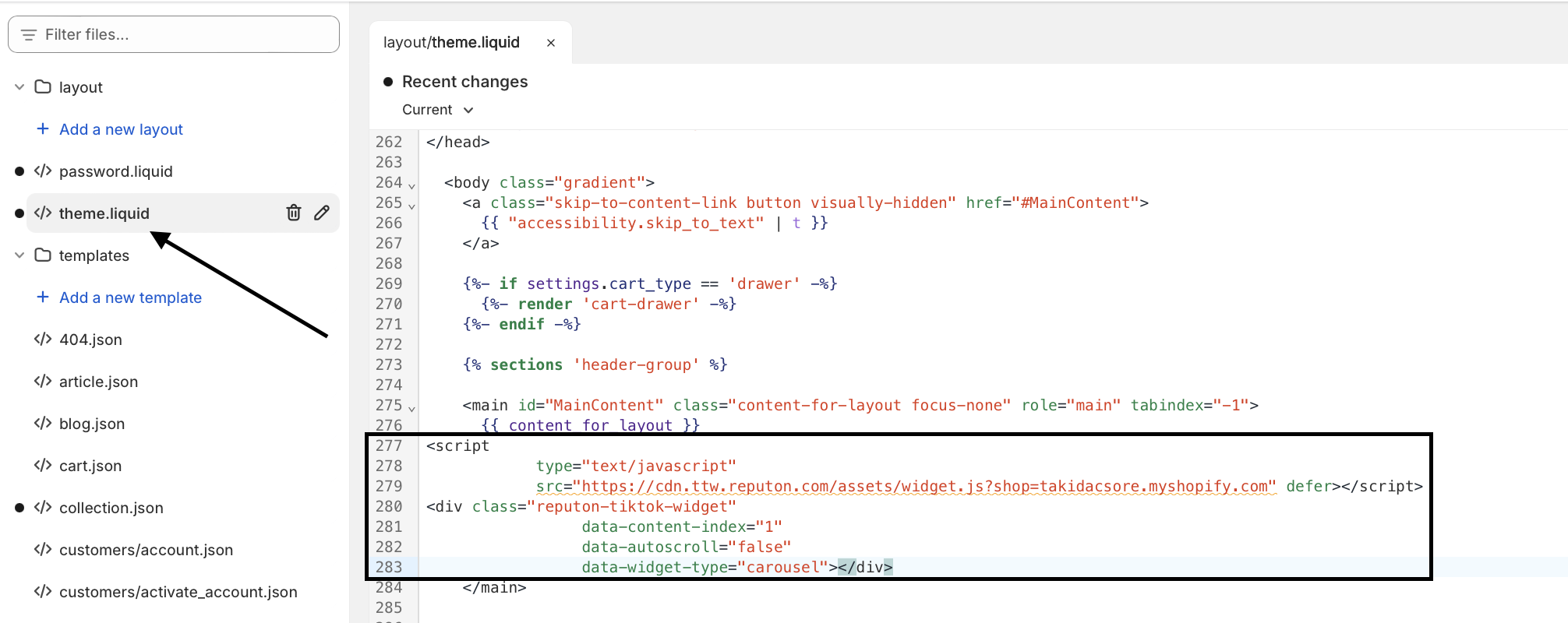Click the code icon next to password.liquid
The height and width of the screenshot is (623, 1568).
(x=43, y=171)
